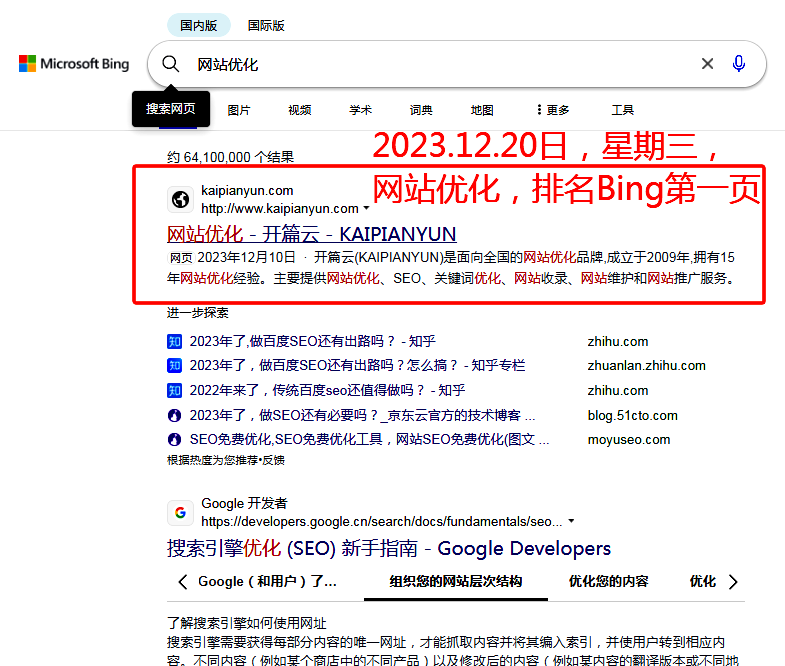Clear search text with X icon
The width and height of the screenshot is (785, 666).
click(707, 64)
